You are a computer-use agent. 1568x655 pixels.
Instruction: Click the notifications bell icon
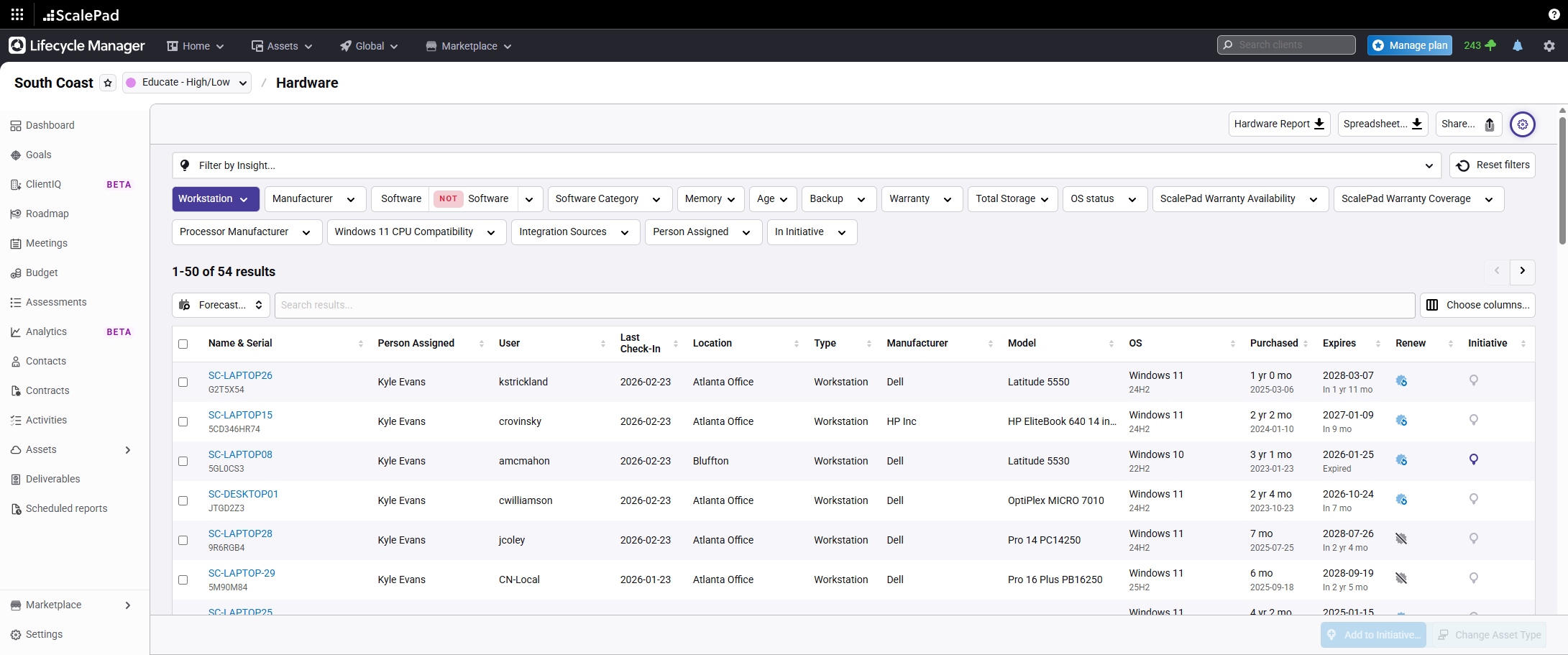[x=1517, y=45]
